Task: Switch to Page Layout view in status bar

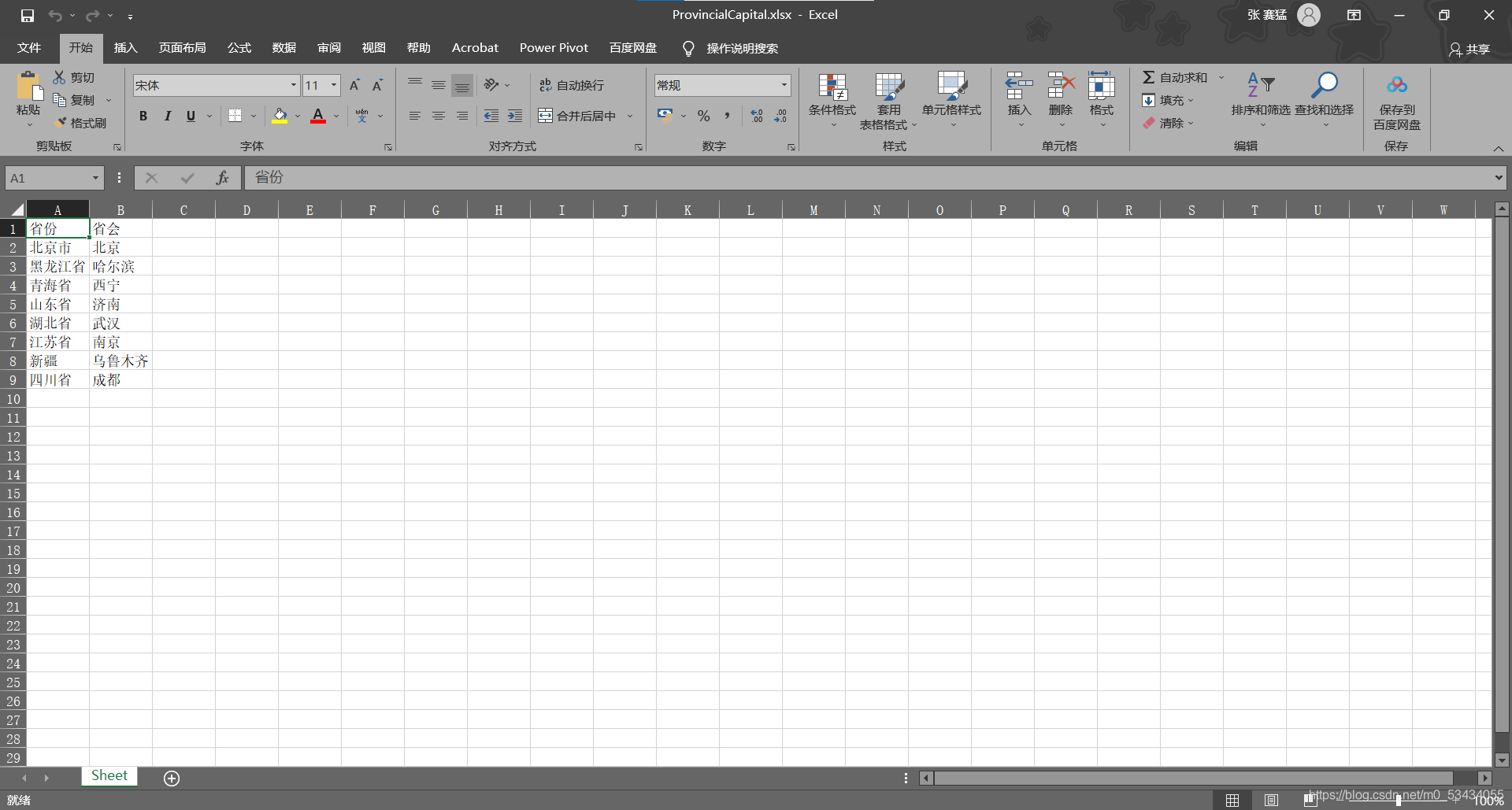Action: (x=1271, y=800)
